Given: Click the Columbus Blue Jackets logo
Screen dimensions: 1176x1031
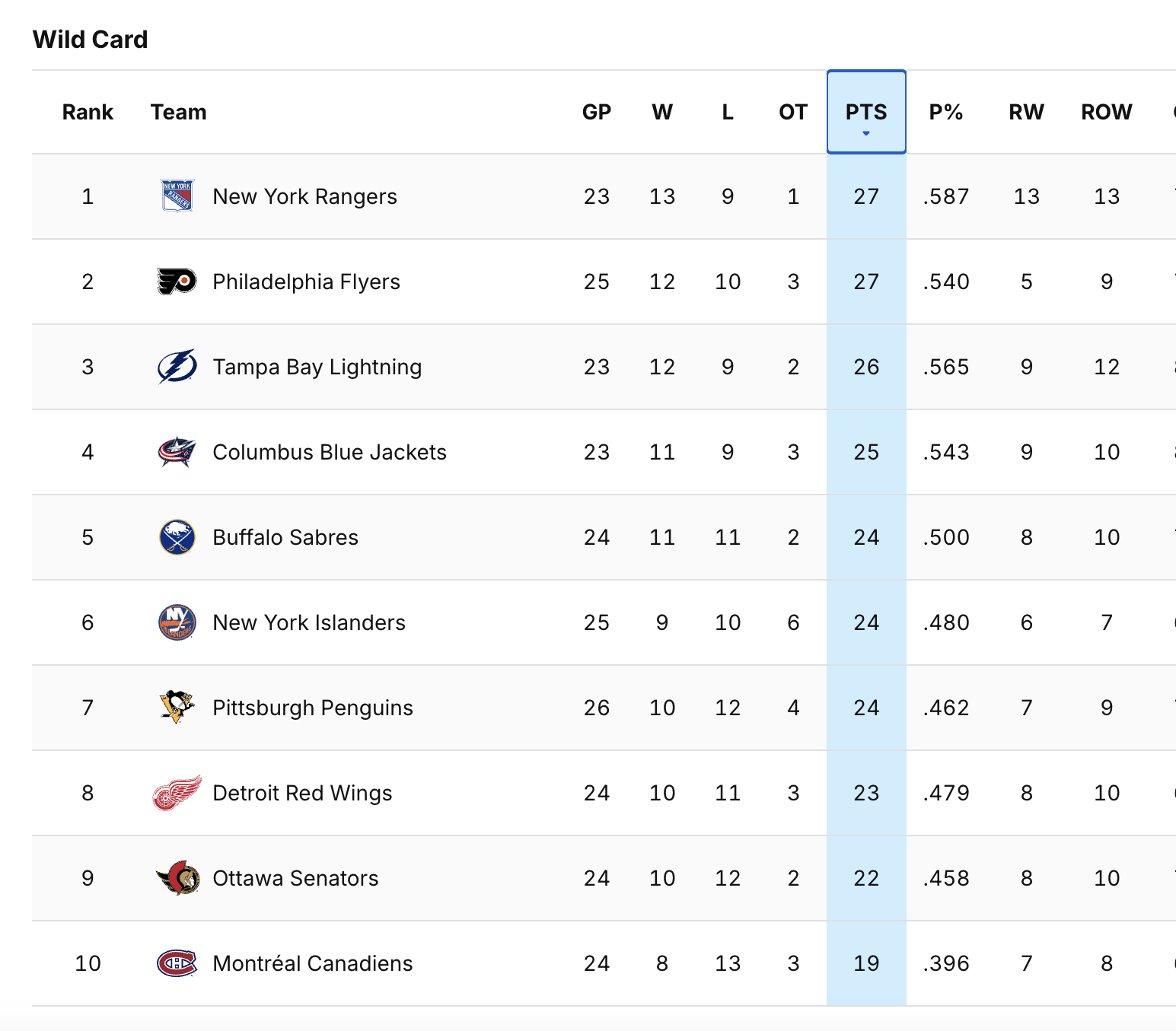Looking at the screenshot, I should (177, 452).
